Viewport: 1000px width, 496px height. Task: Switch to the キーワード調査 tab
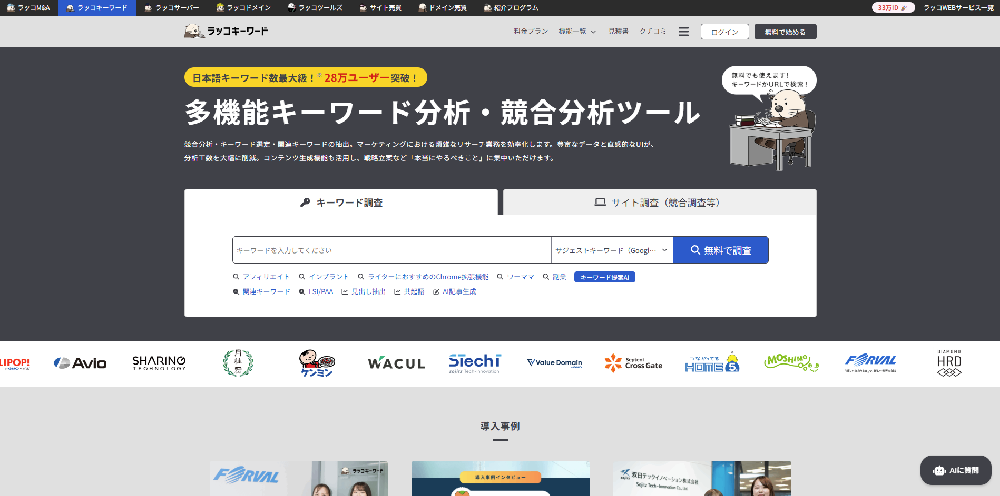341,202
